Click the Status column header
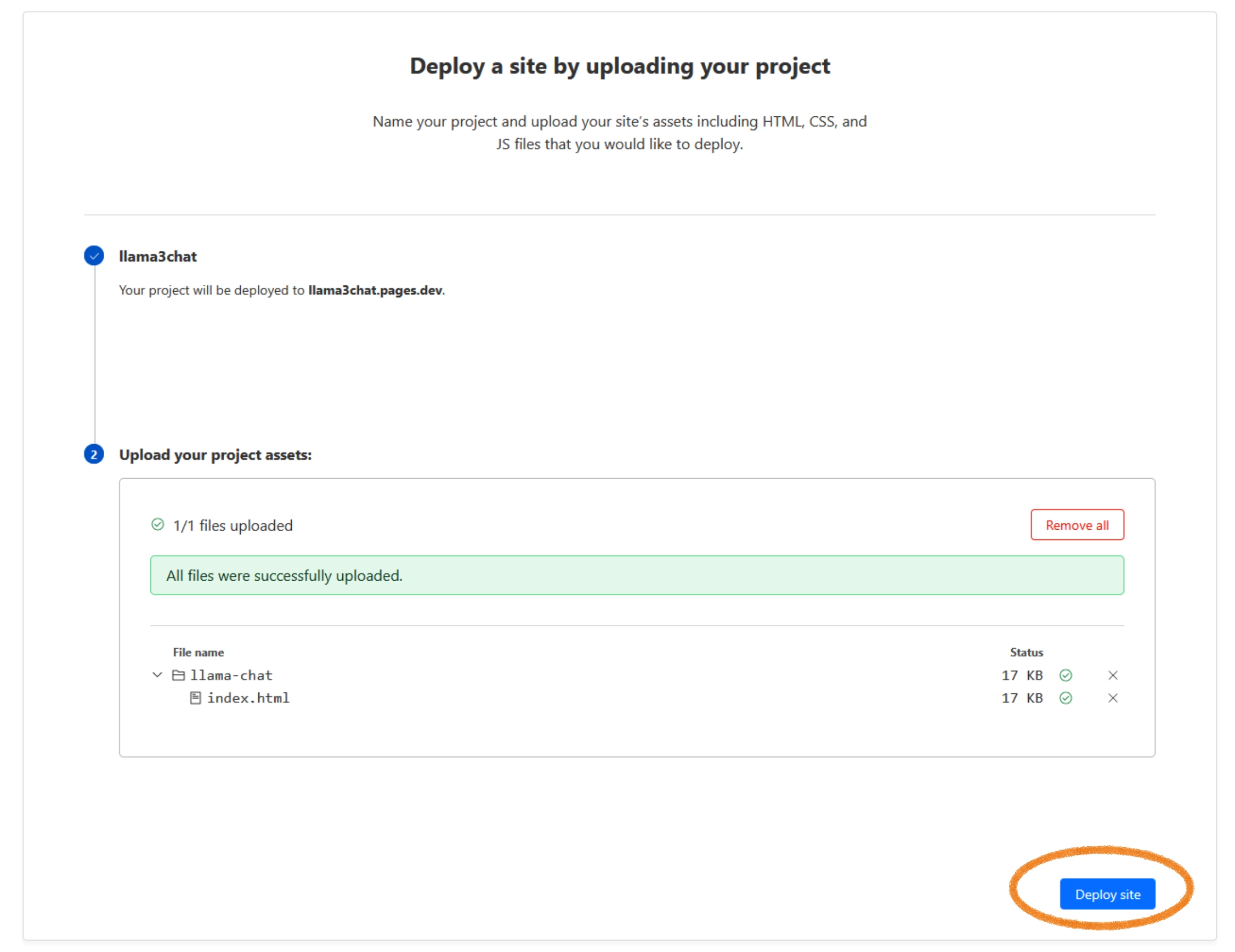Viewport: 1235px width, 952px height. (x=1026, y=652)
